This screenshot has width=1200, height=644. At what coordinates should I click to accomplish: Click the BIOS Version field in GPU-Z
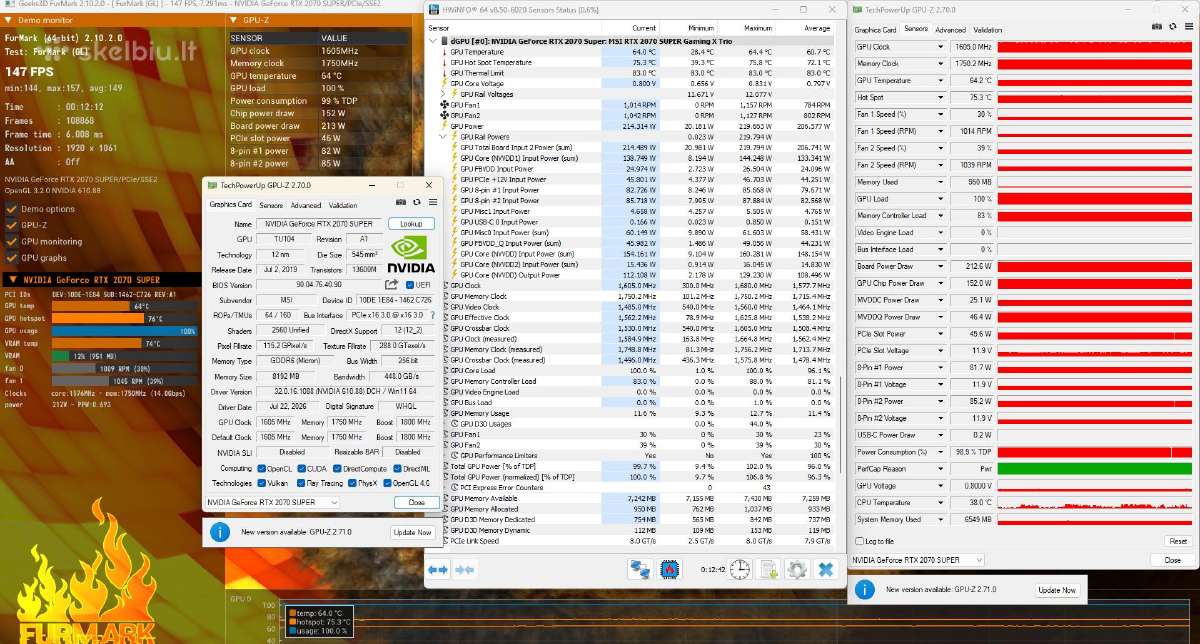(319, 285)
